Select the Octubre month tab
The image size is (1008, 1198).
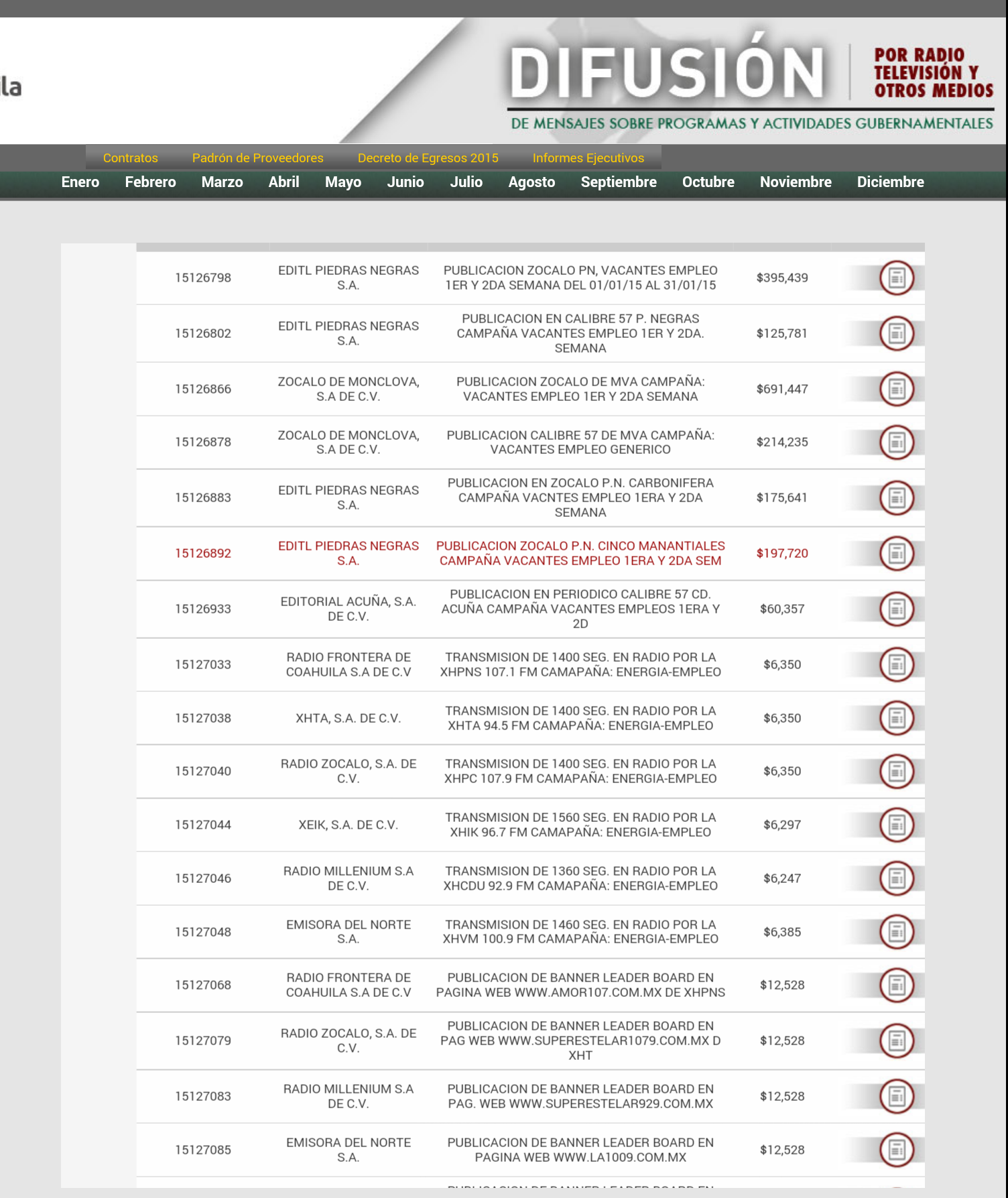pyautogui.click(x=708, y=182)
